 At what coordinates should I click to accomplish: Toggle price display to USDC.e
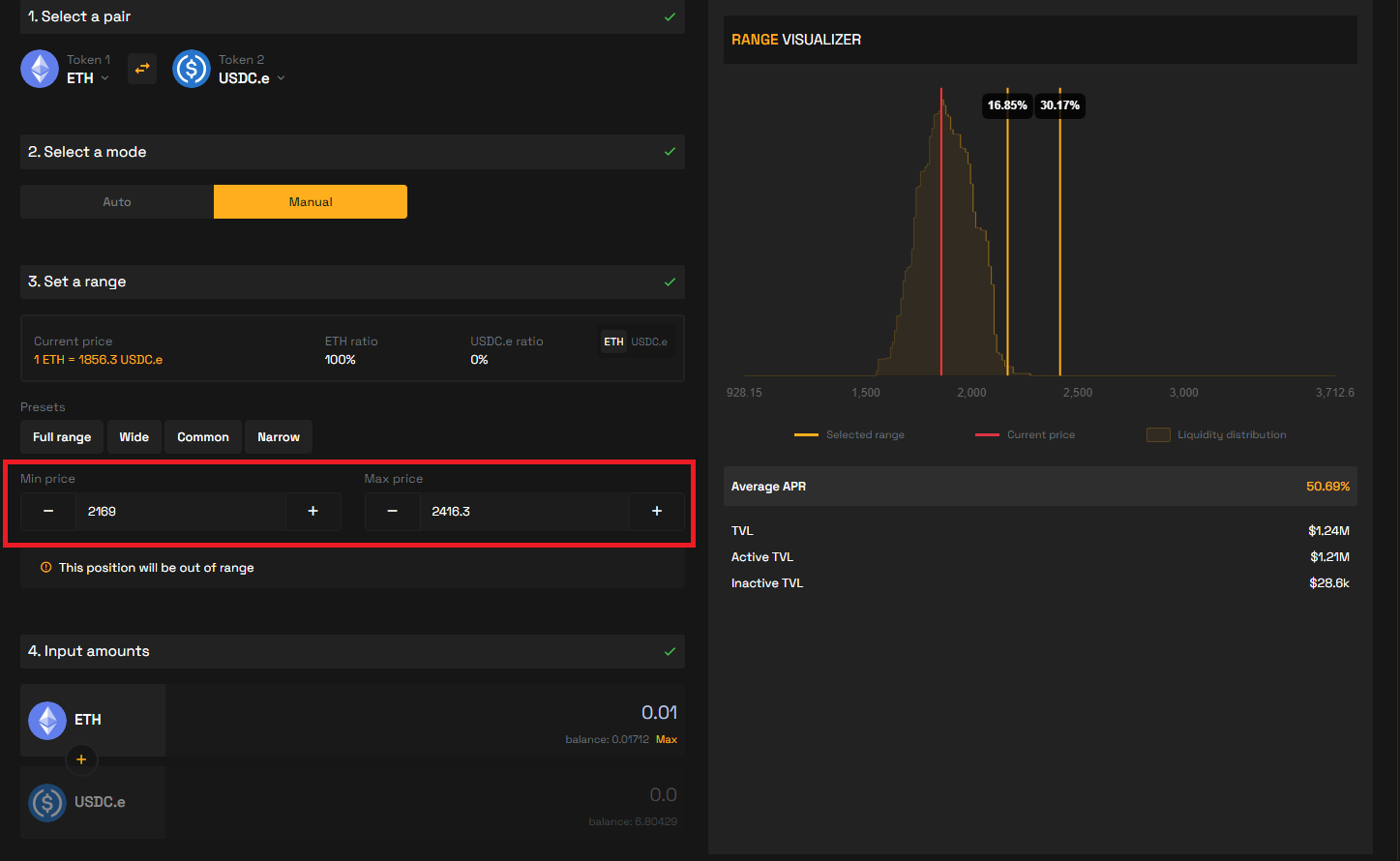pos(649,341)
